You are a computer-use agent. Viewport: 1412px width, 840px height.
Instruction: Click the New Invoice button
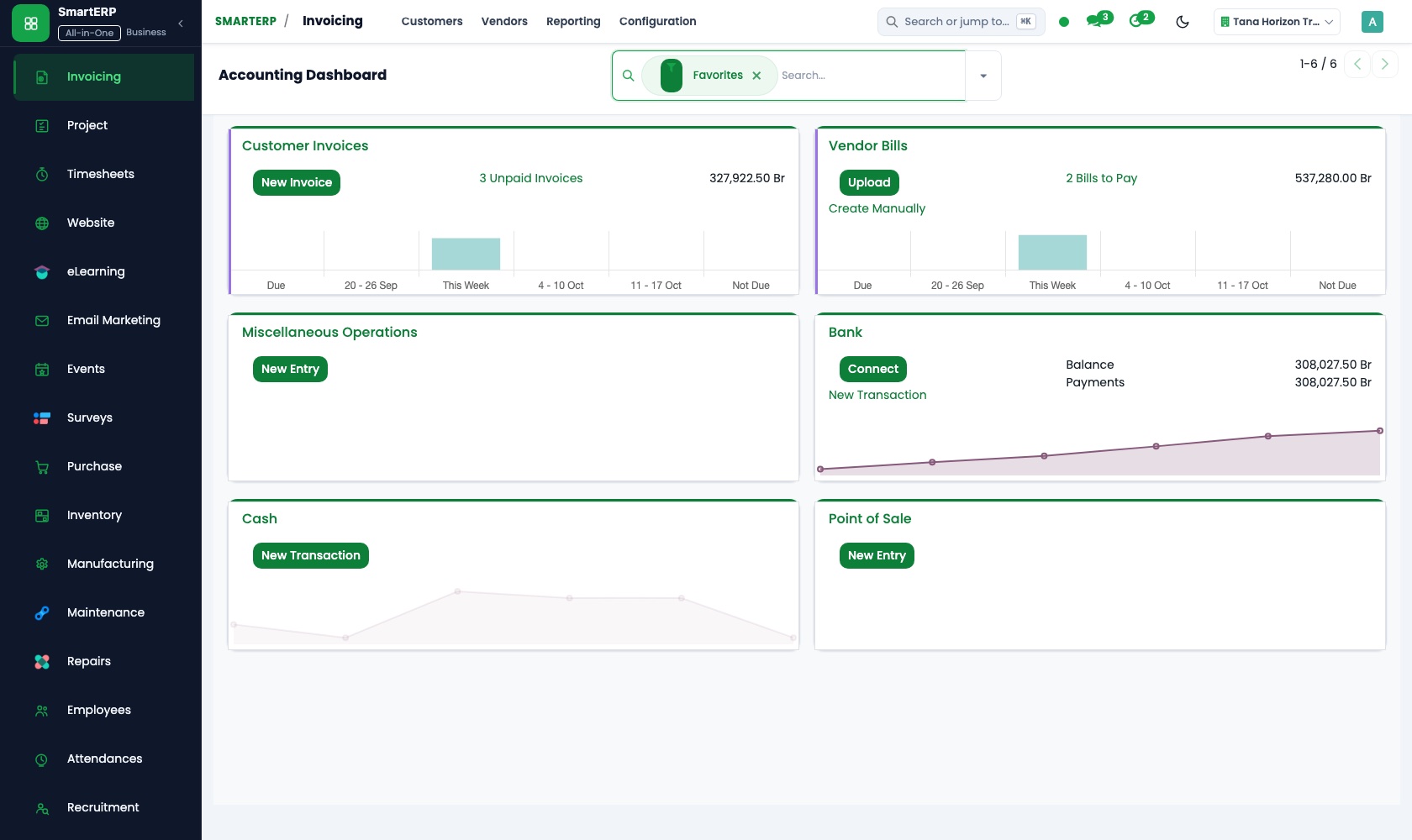297,182
